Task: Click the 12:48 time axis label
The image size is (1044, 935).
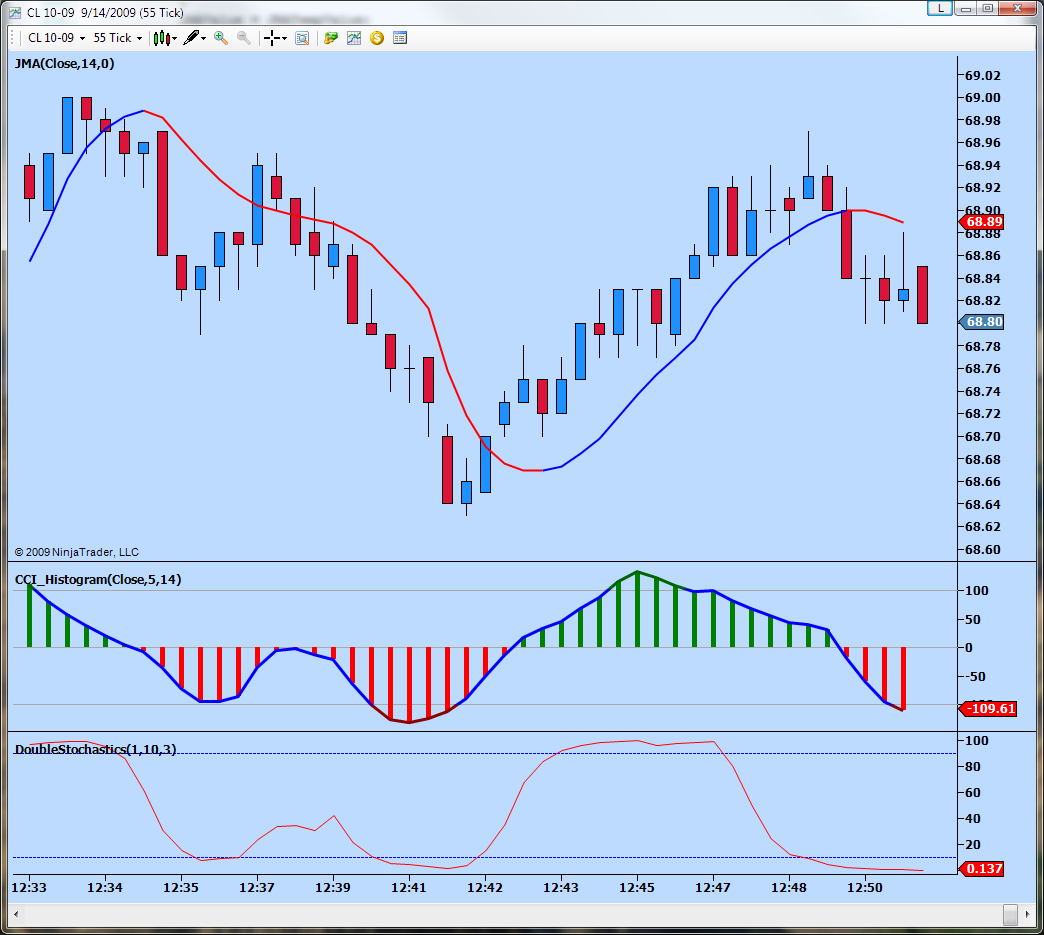Action: [789, 887]
